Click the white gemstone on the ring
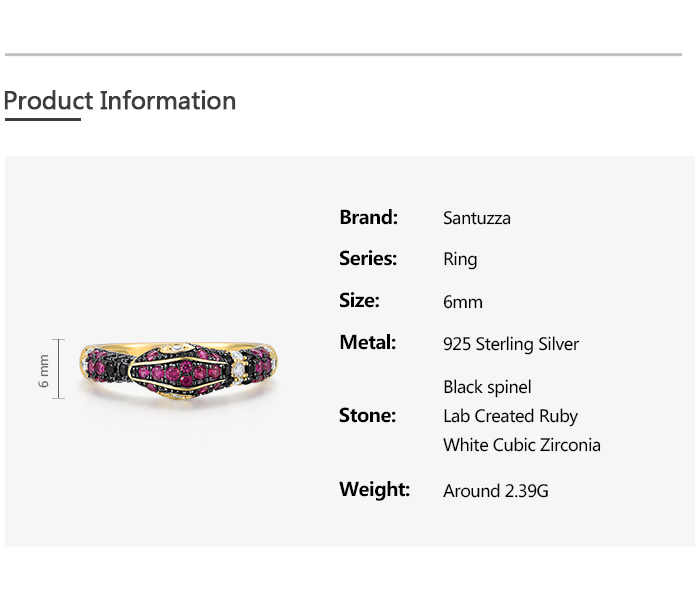The height and width of the screenshot is (607, 700). click(x=240, y=368)
